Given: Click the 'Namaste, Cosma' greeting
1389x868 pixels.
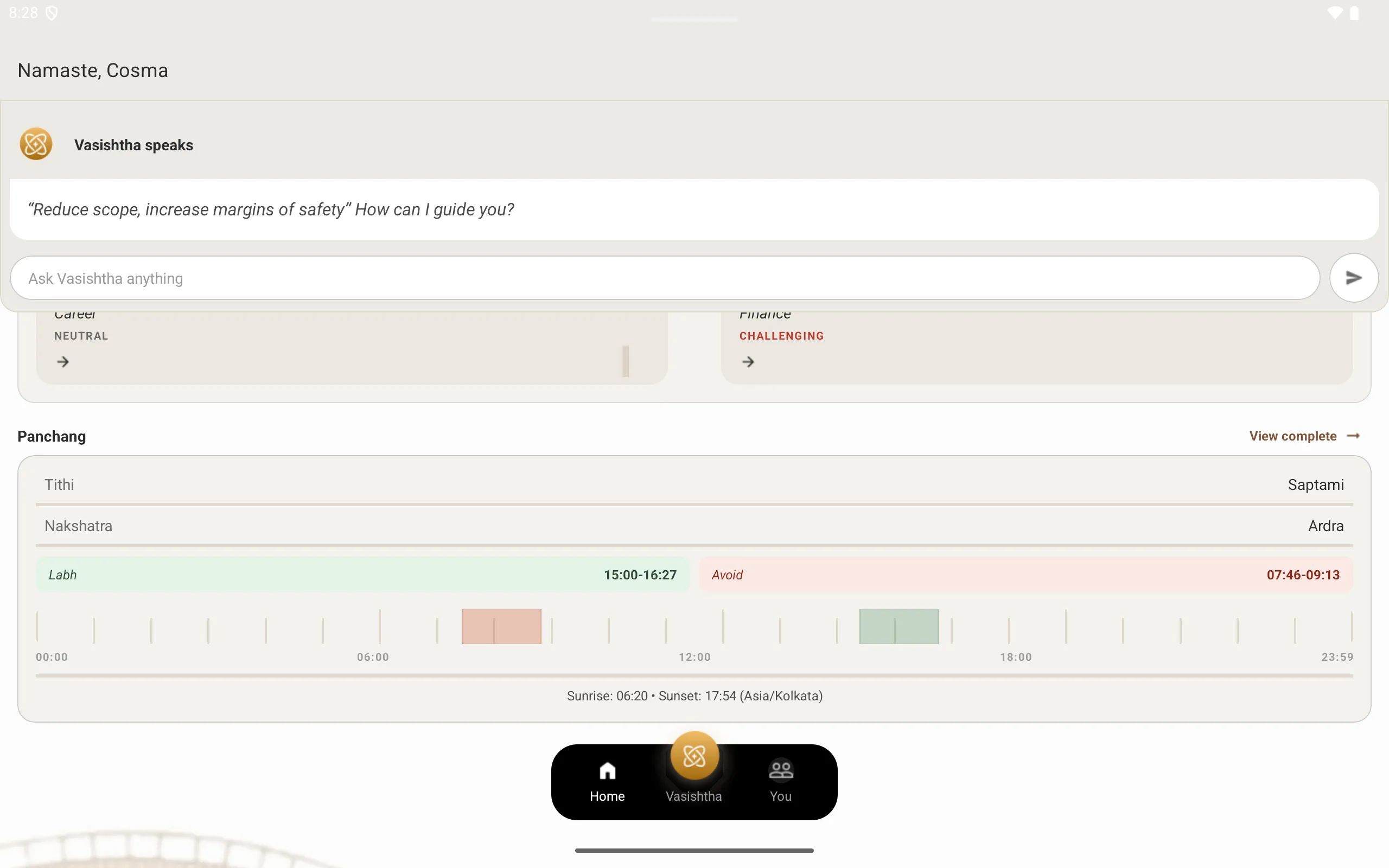Looking at the screenshot, I should pyautogui.click(x=93, y=70).
